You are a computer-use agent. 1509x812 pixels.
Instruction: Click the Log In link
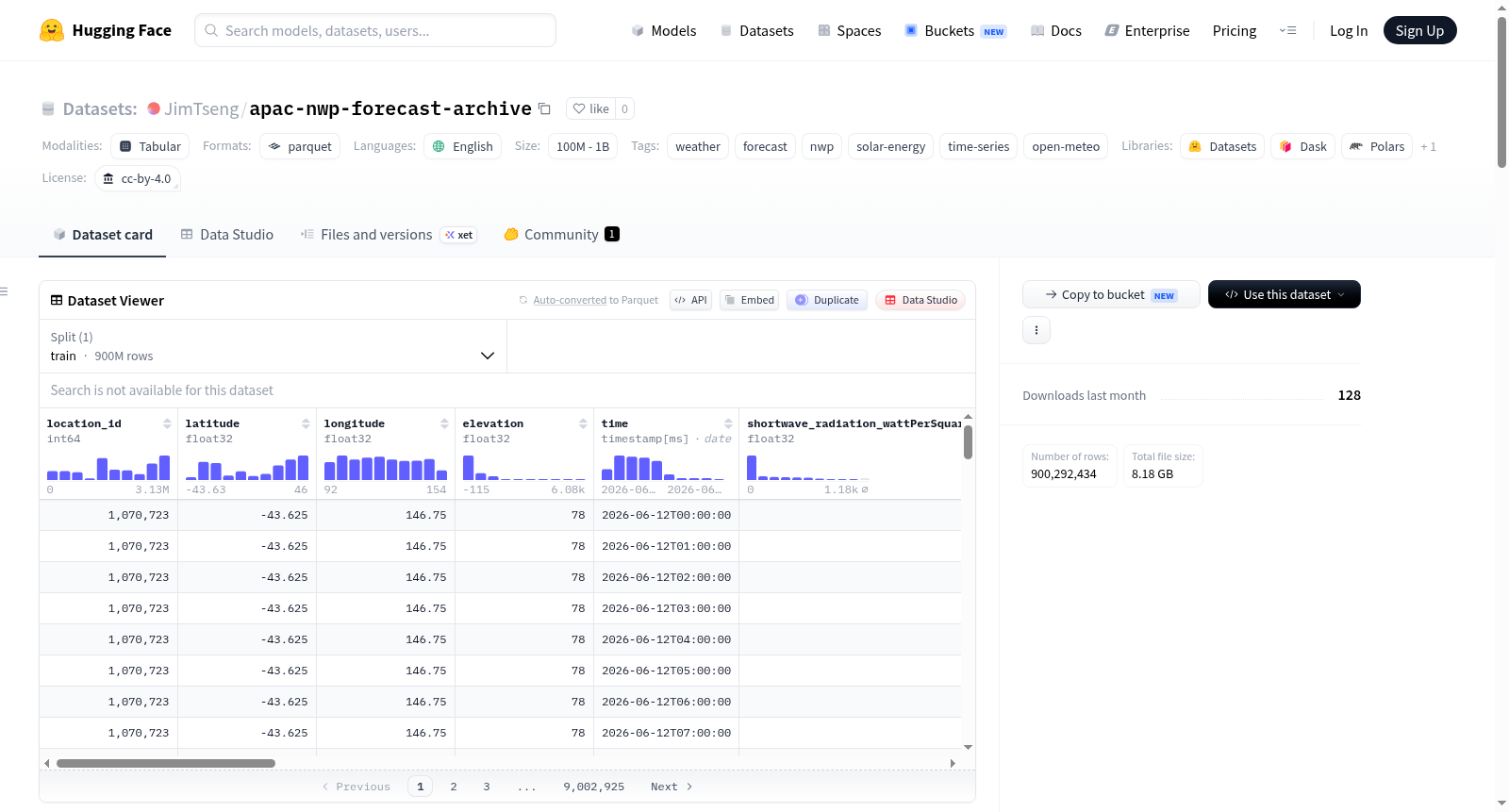[x=1349, y=30]
